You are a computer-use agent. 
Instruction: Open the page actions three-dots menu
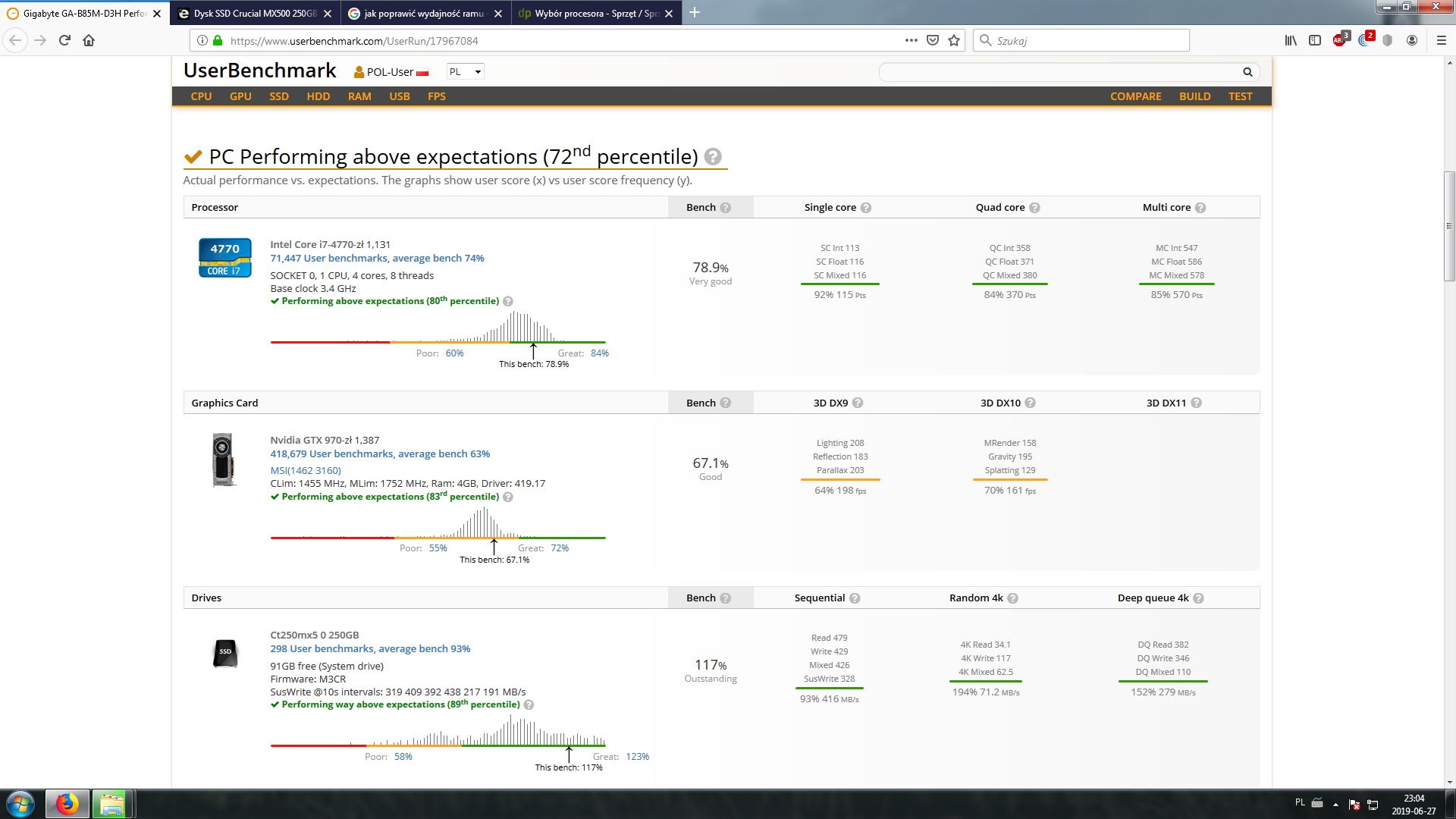[912, 40]
